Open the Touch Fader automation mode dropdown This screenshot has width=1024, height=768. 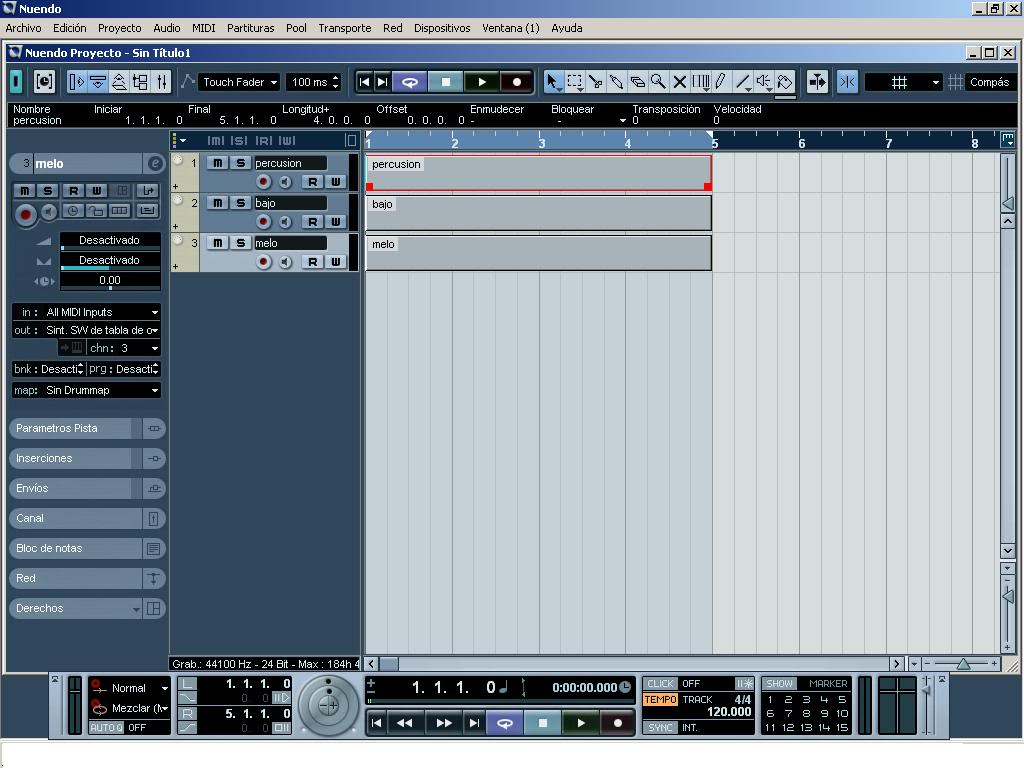tap(239, 82)
